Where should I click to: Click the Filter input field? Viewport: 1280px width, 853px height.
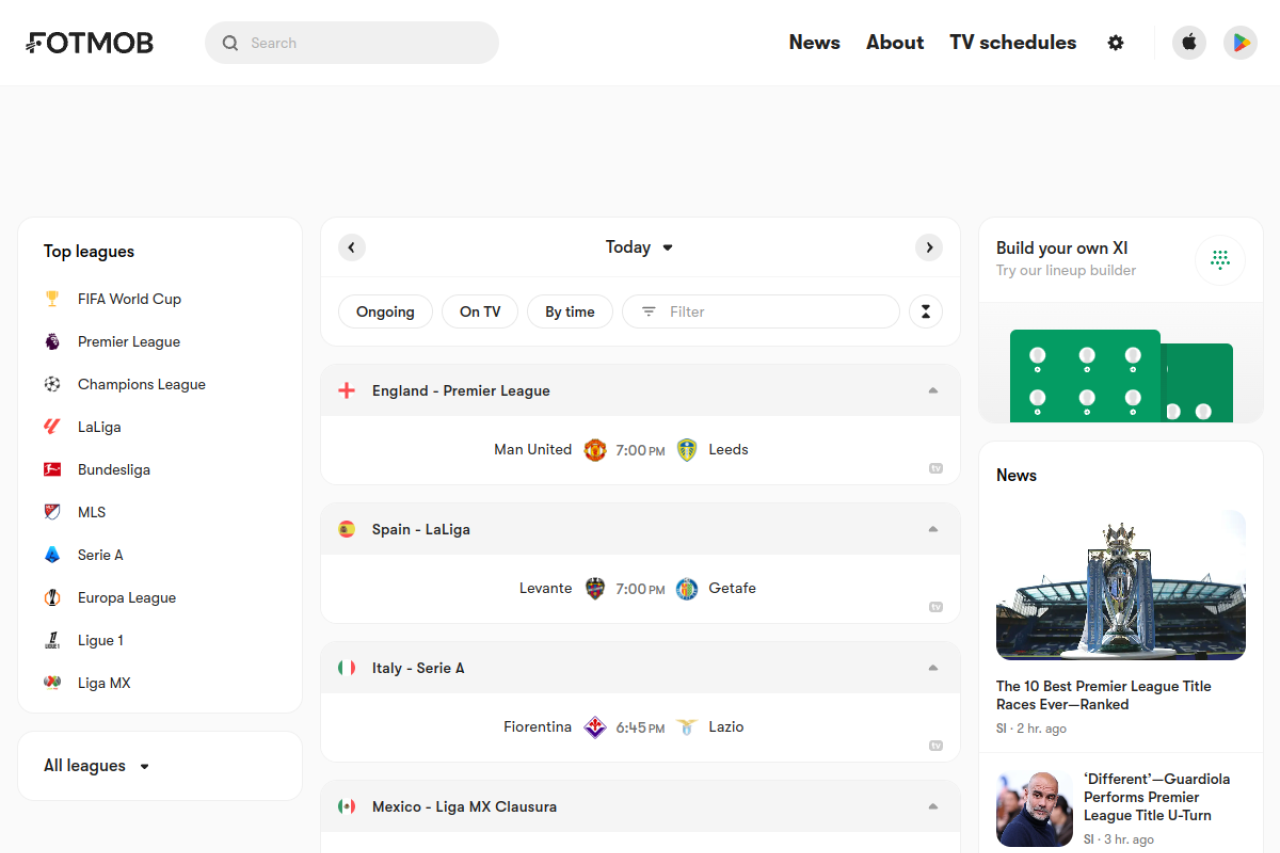tap(770, 312)
